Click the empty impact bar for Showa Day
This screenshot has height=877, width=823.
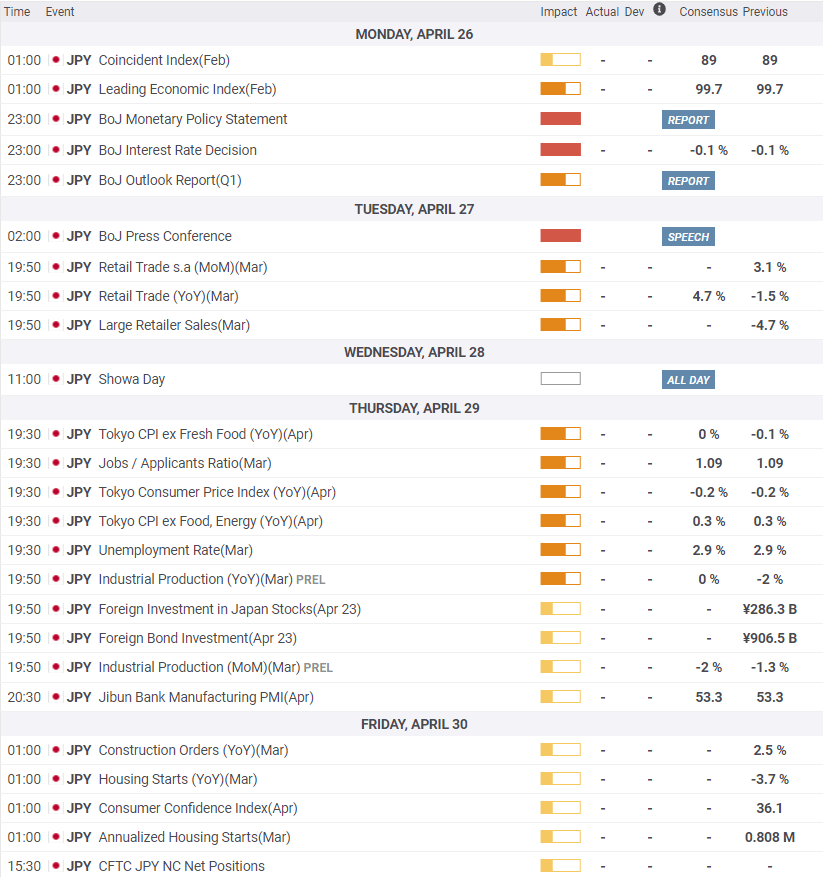tap(560, 379)
